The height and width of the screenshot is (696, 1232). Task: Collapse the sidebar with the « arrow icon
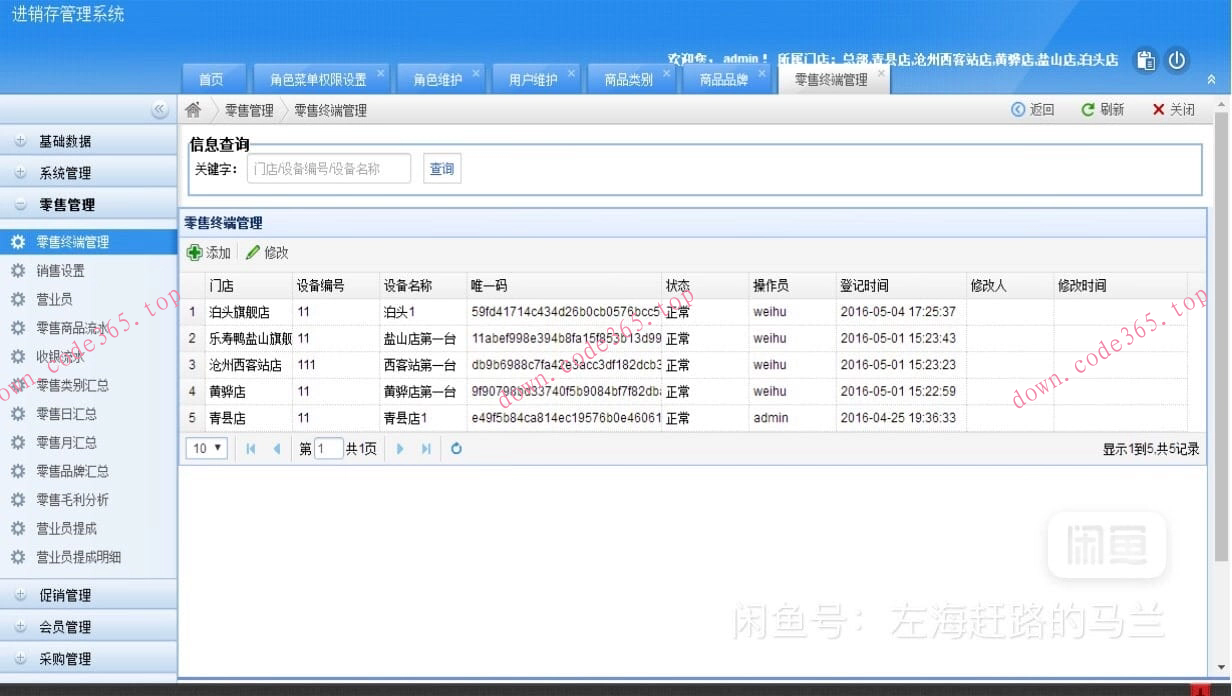[x=160, y=109]
